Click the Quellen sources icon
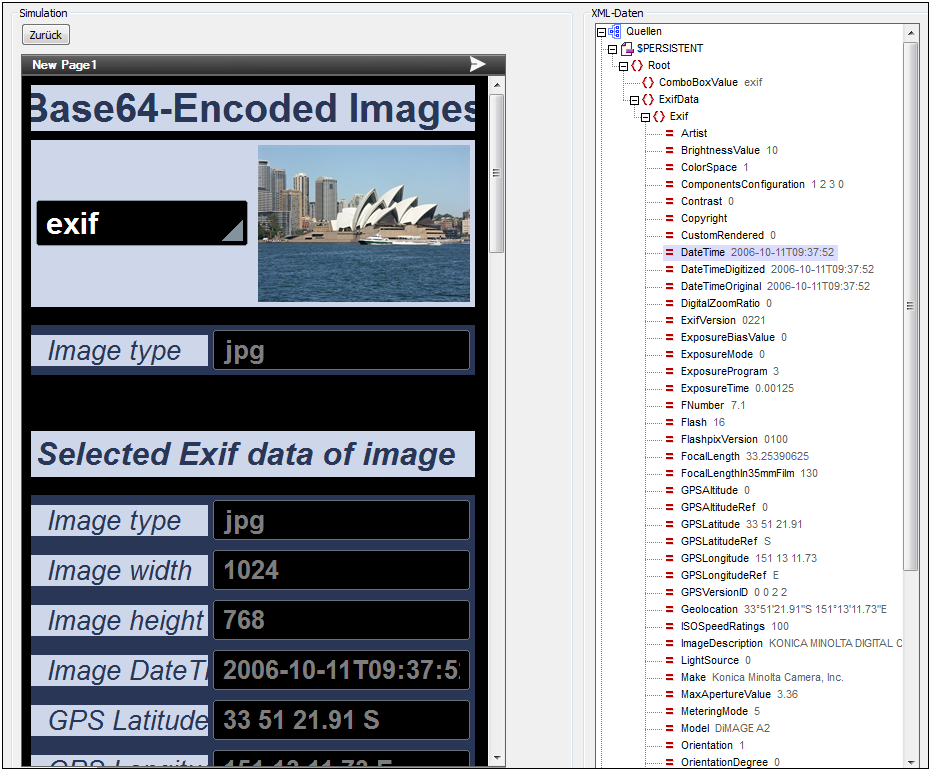This screenshot has height=771, width=931. (x=615, y=32)
